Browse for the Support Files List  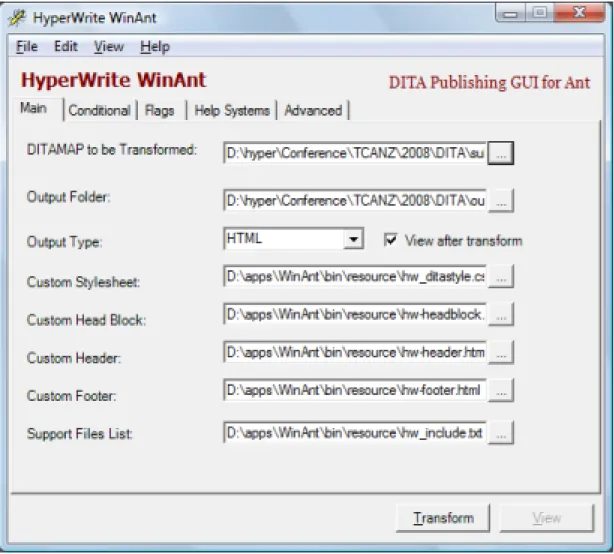pyautogui.click(x=501, y=433)
